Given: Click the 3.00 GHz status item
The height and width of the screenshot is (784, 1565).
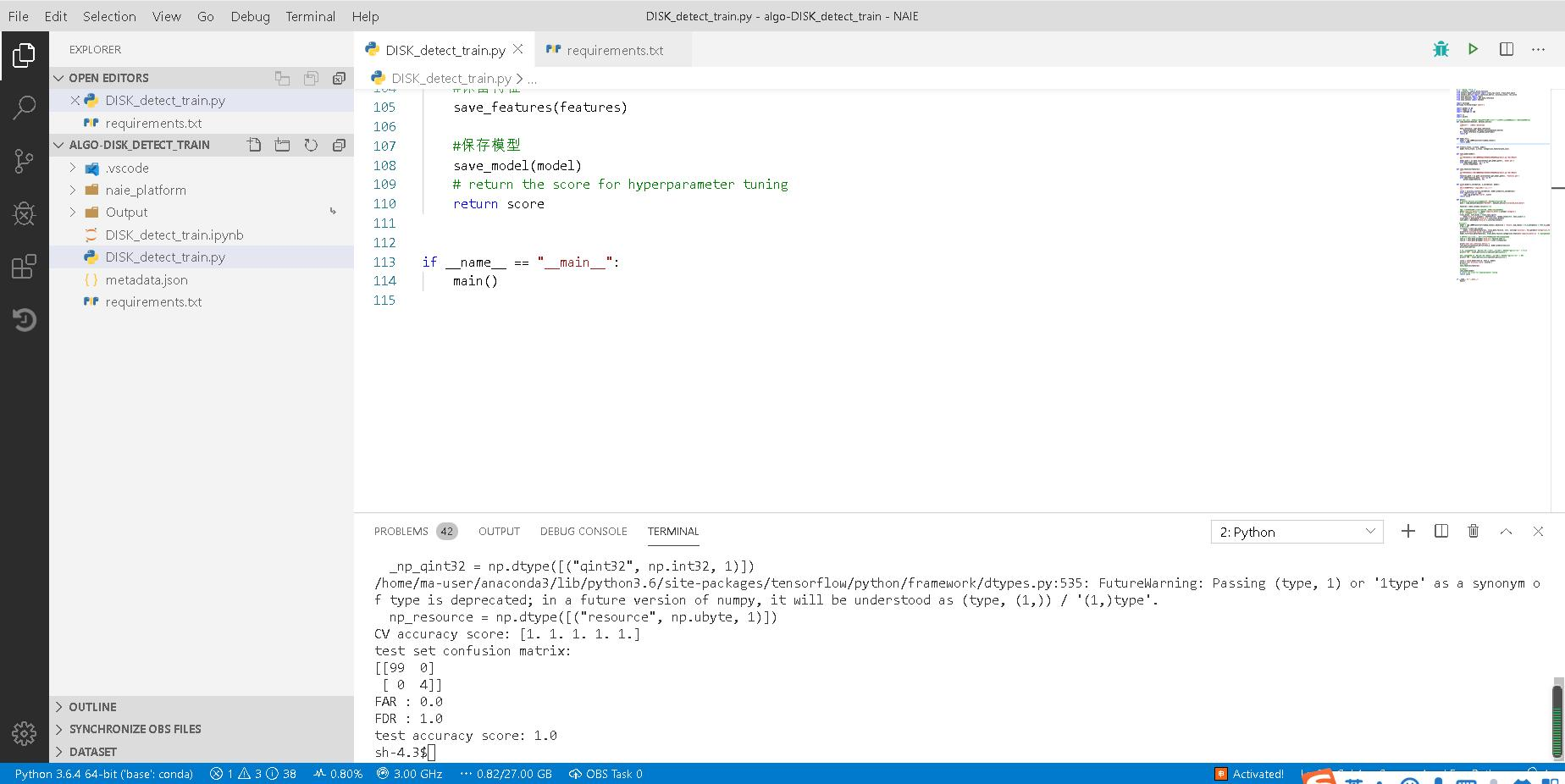Looking at the screenshot, I should [410, 774].
